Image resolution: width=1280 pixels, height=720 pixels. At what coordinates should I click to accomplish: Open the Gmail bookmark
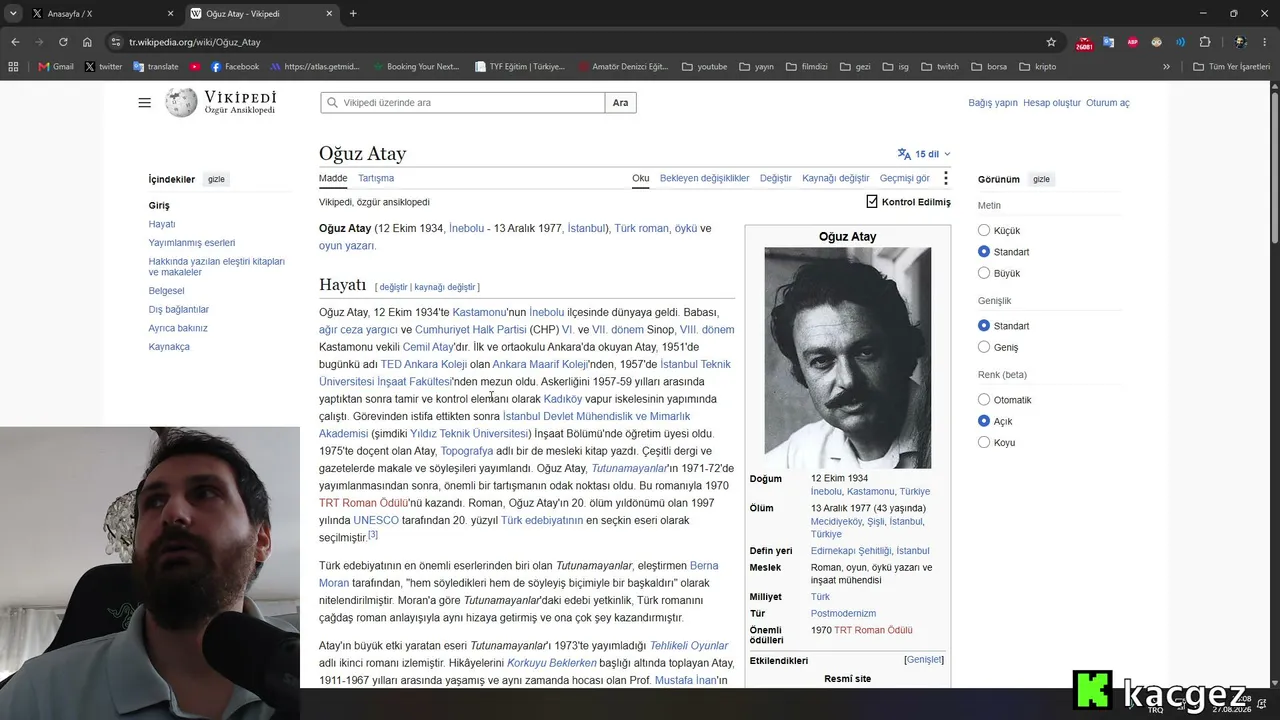[x=56, y=67]
